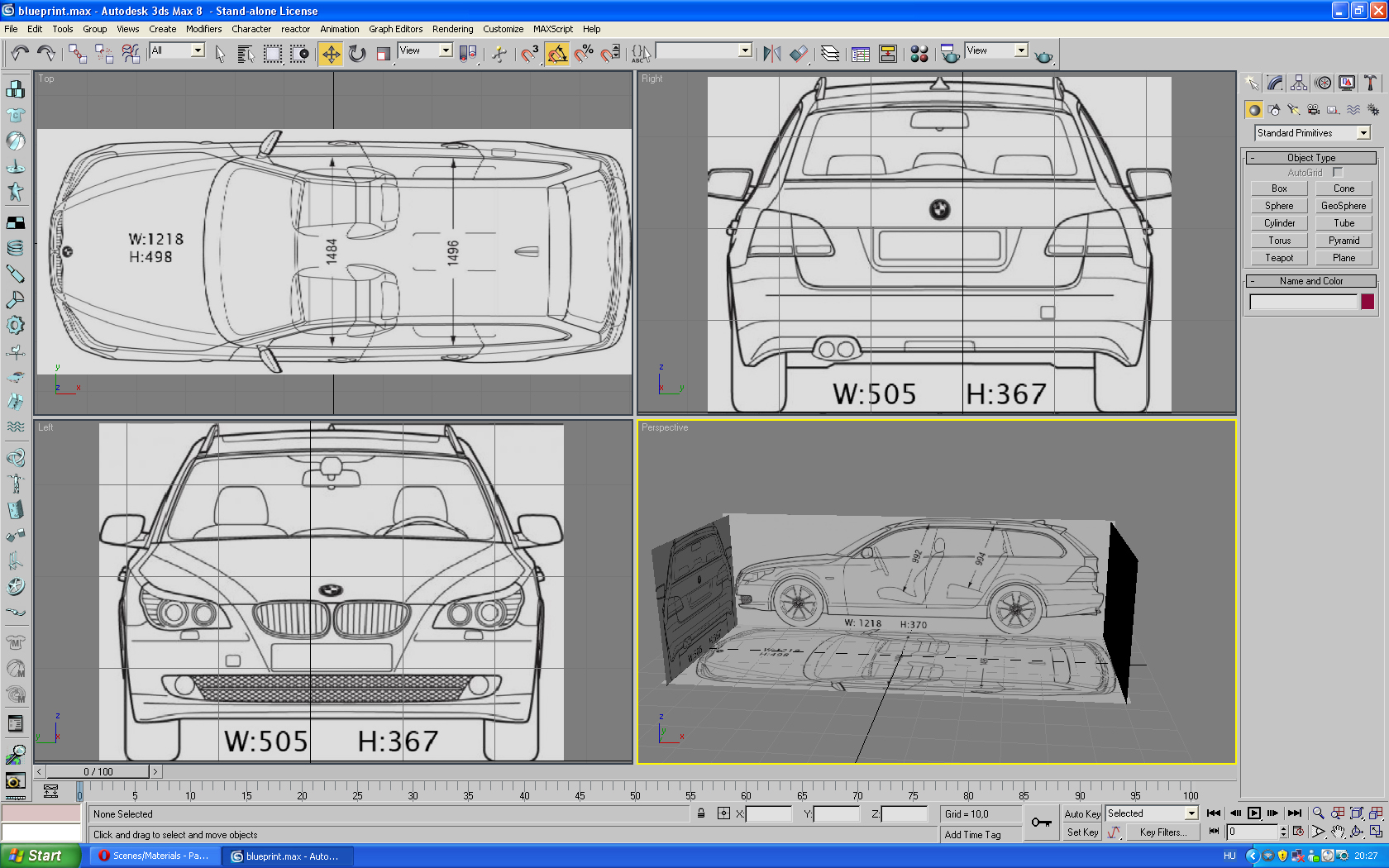Select the Shapes category in Create panel
Image resolution: width=1389 pixels, height=868 pixels.
click(x=1274, y=109)
